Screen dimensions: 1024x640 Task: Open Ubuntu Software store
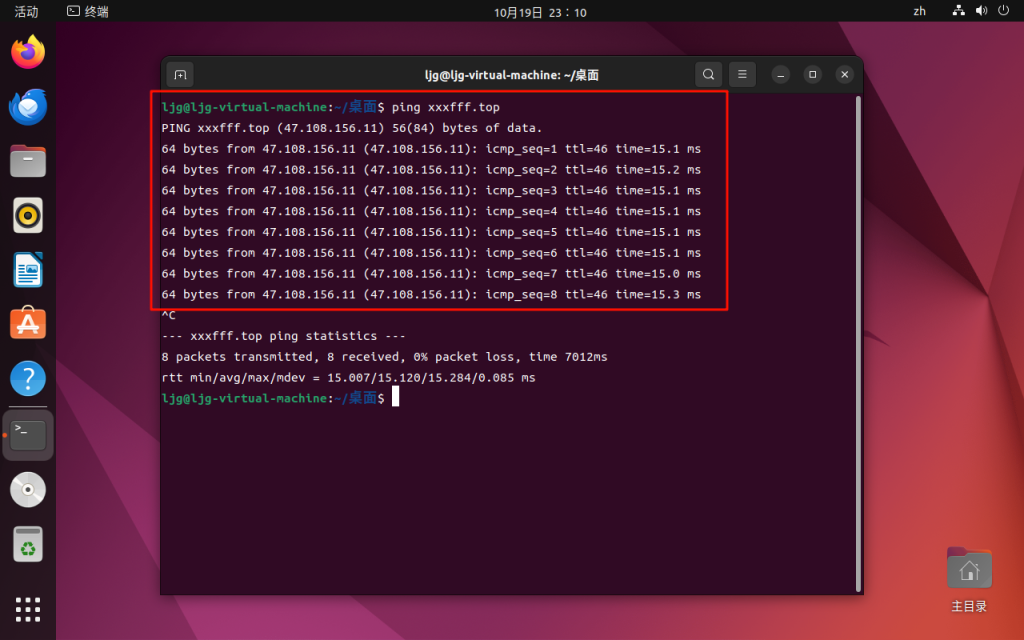28,324
